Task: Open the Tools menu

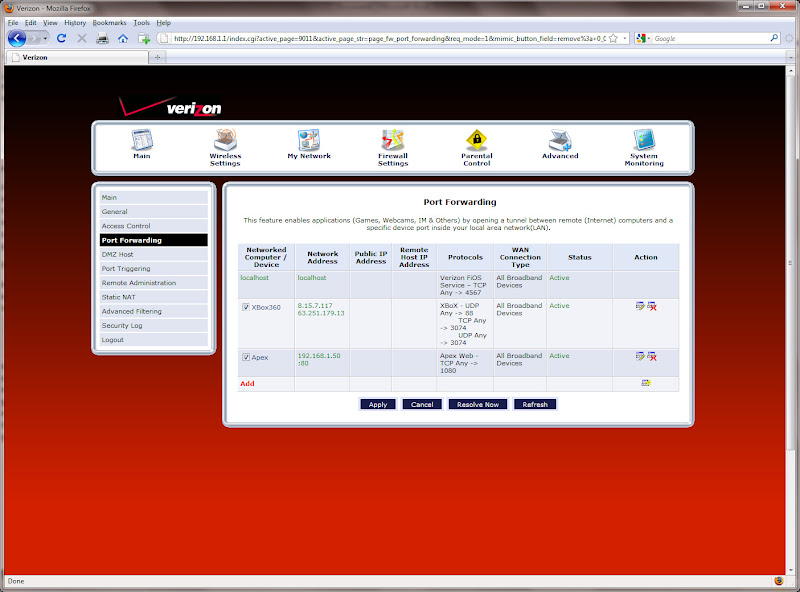Action: pyautogui.click(x=141, y=22)
